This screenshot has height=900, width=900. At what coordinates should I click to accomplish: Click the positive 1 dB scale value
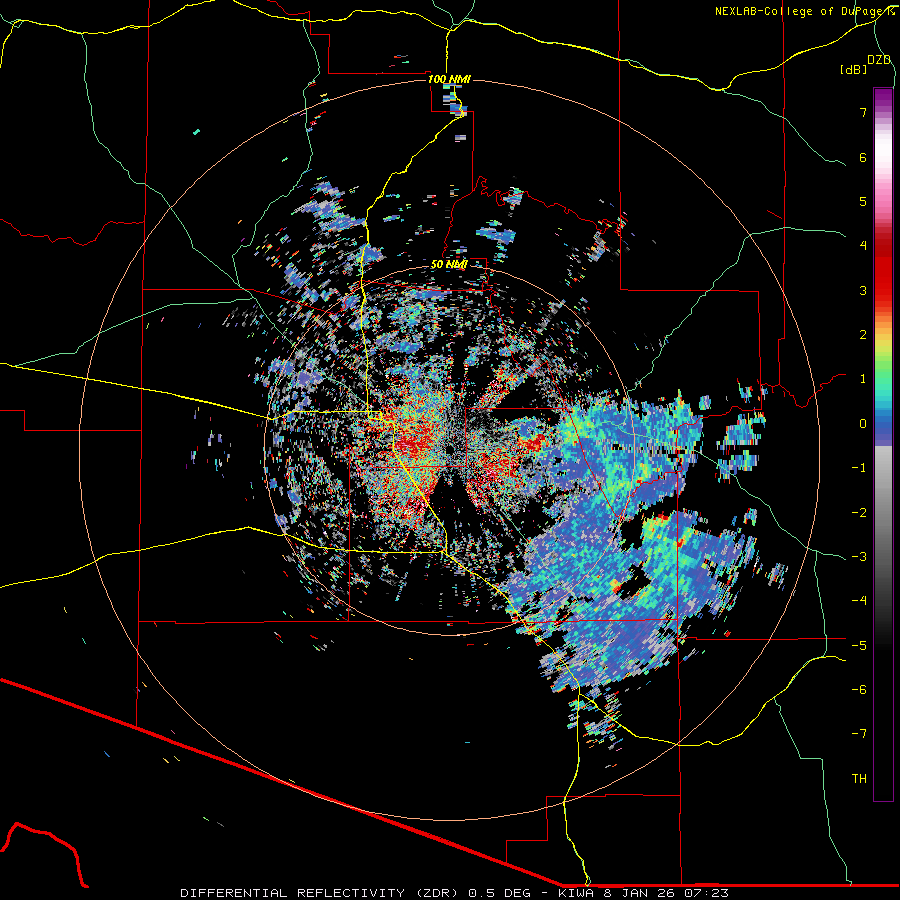point(863,379)
